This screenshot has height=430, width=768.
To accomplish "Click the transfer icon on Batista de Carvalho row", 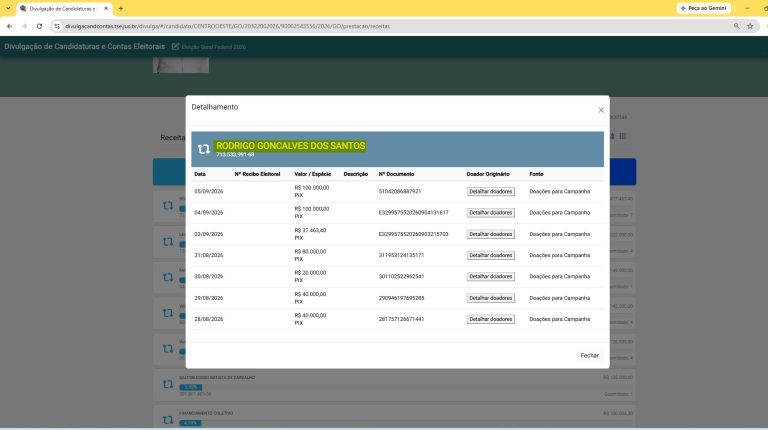I will tap(168, 384).
